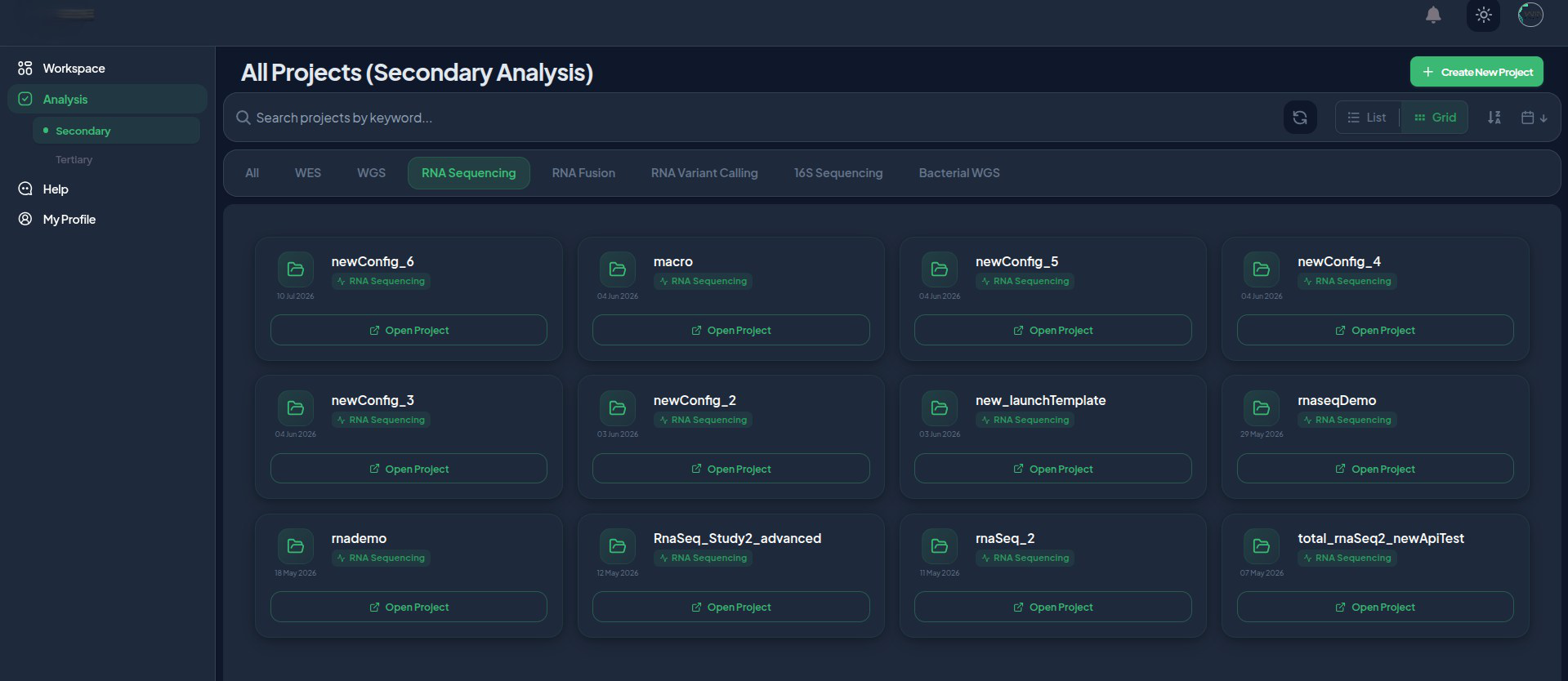Viewport: 1568px width, 681px height.
Task: Open Tertiary analysis in sidebar
Action: [74, 160]
